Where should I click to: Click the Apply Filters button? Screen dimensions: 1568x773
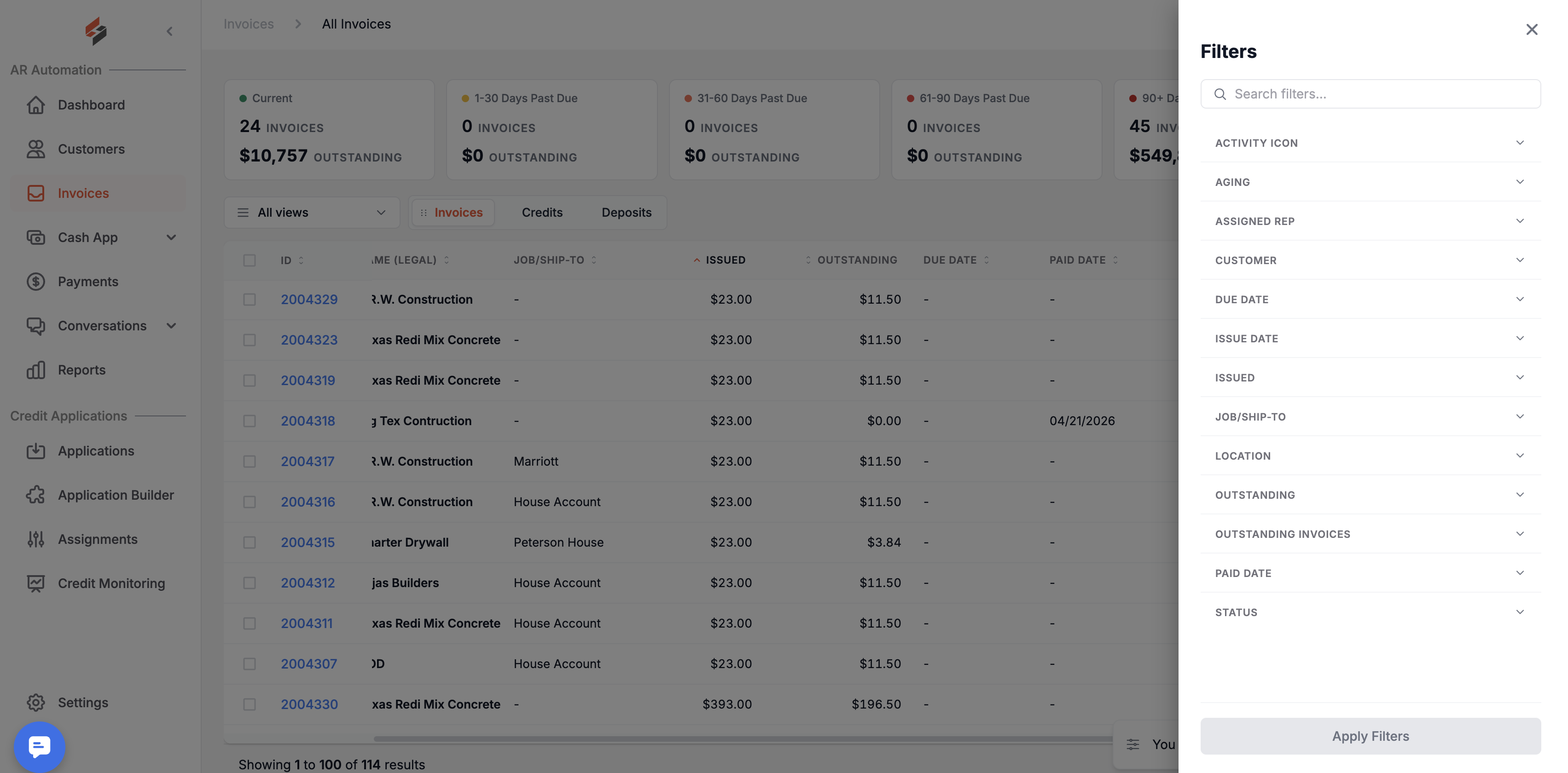(1370, 736)
